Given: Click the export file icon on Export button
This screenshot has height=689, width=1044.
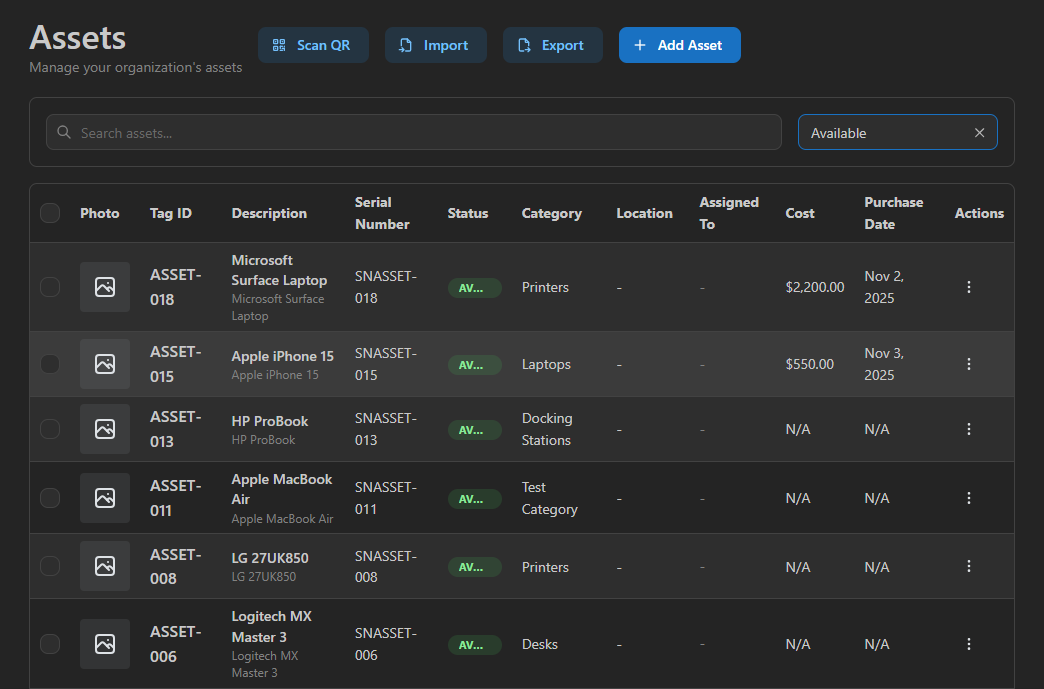Looking at the screenshot, I should point(523,44).
